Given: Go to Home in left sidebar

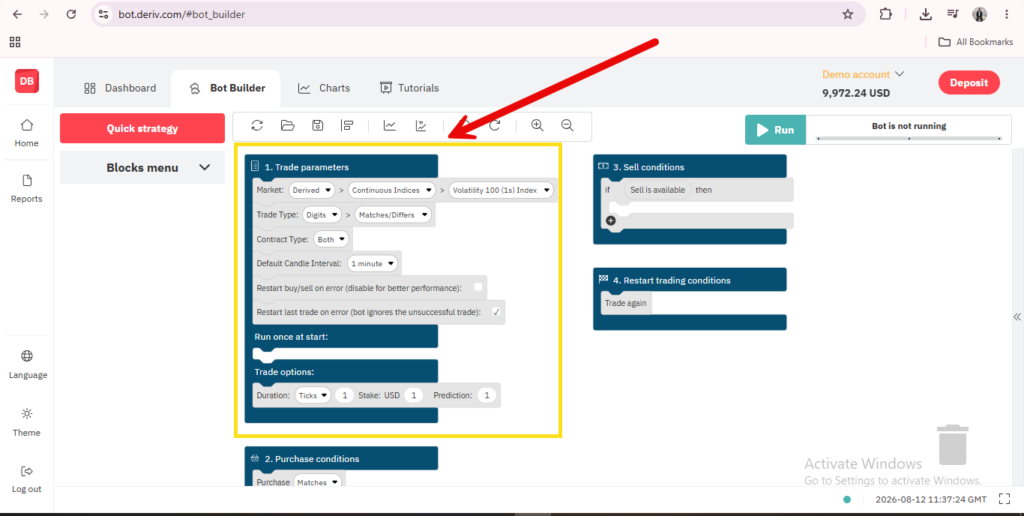Looking at the screenshot, I should click(27, 133).
